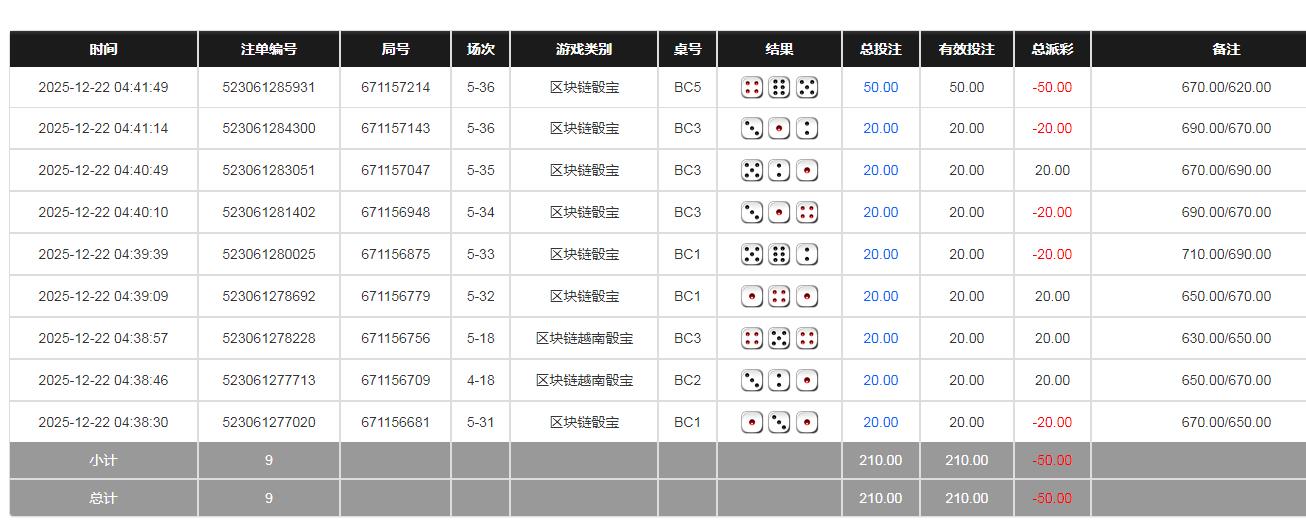1306x522 pixels.
Task: Select order number 523061283051 cell
Action: [268, 171]
